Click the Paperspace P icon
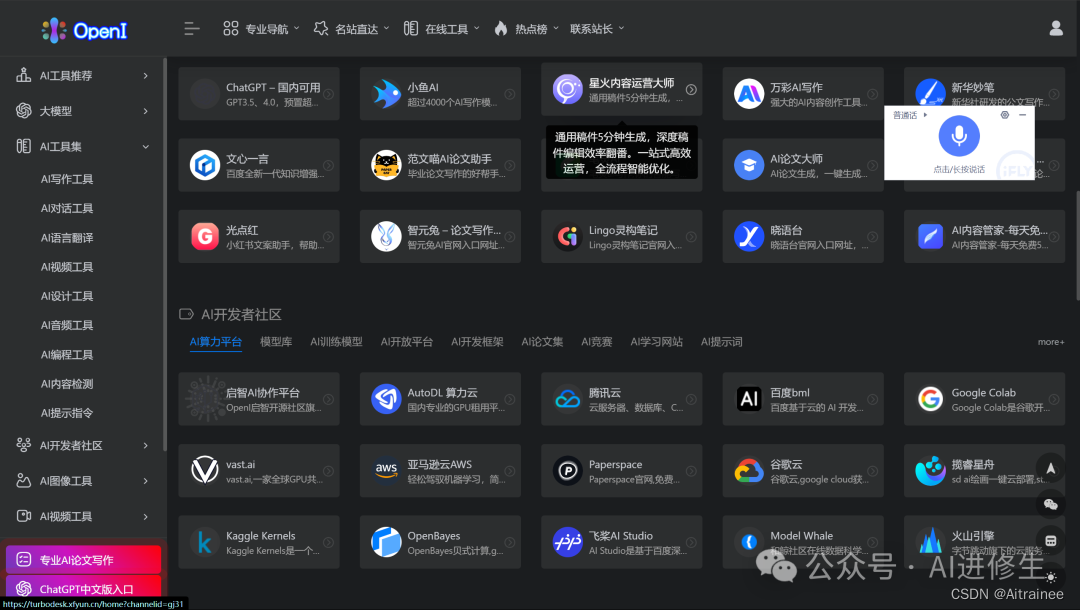Viewport: 1080px width, 610px height. [x=568, y=471]
